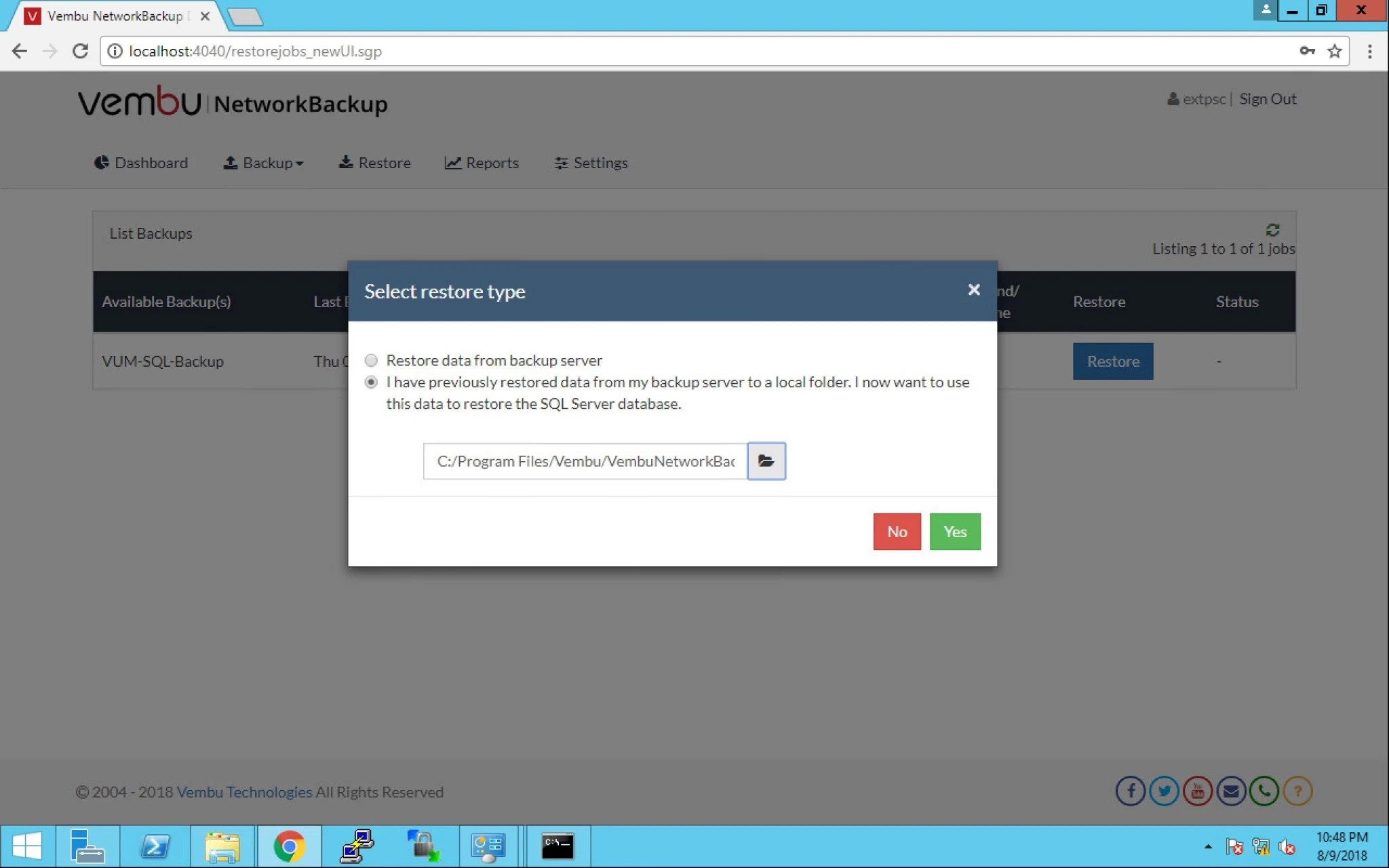Open Vembu Facebook page icon
The image size is (1389, 868).
[1131, 791]
